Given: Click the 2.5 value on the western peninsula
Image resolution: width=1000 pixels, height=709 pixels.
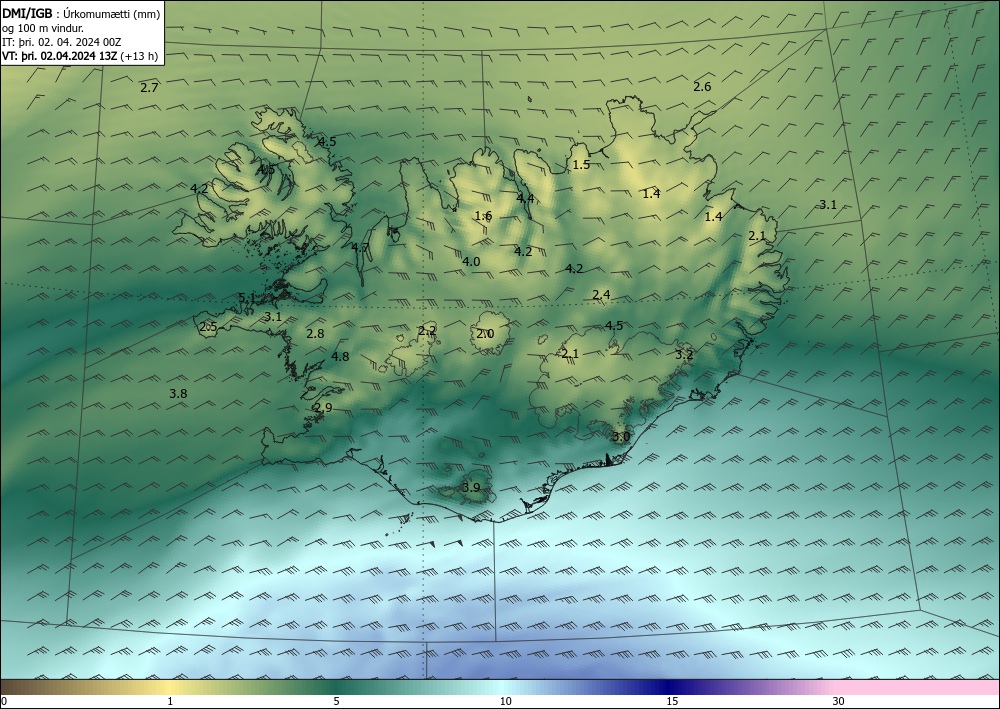Looking at the screenshot, I should click(209, 327).
